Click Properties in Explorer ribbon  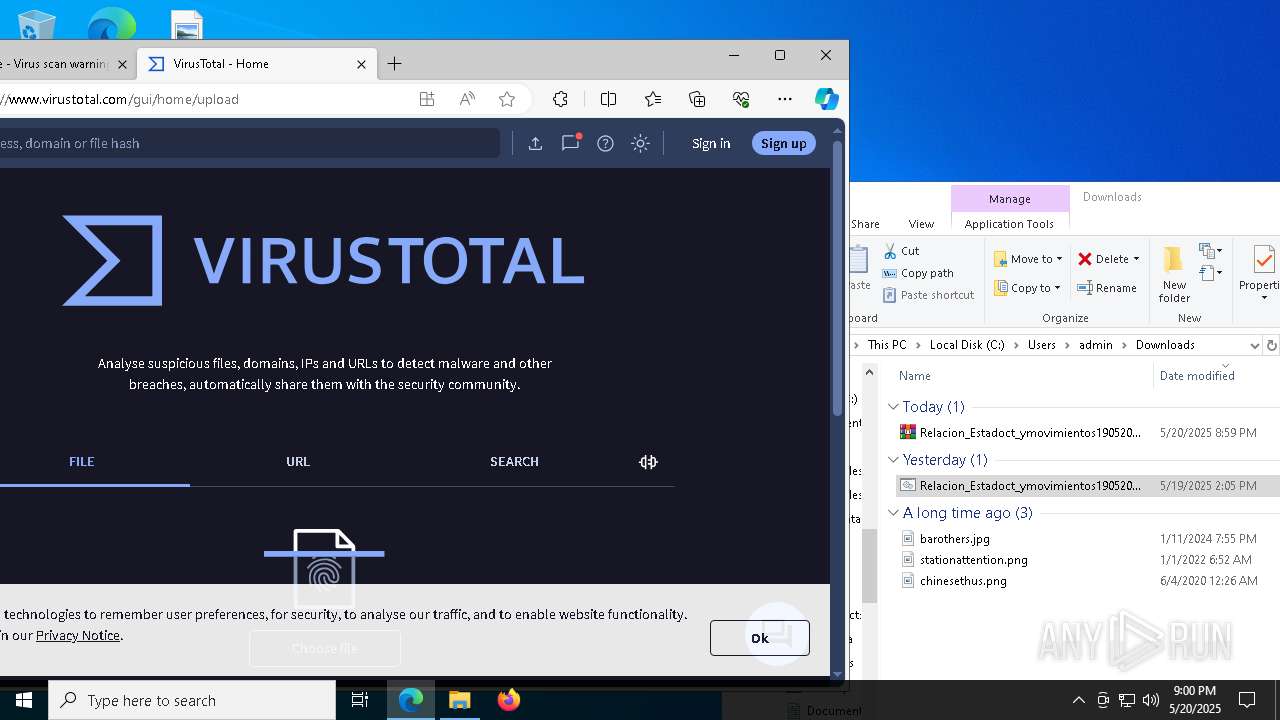(x=1261, y=272)
